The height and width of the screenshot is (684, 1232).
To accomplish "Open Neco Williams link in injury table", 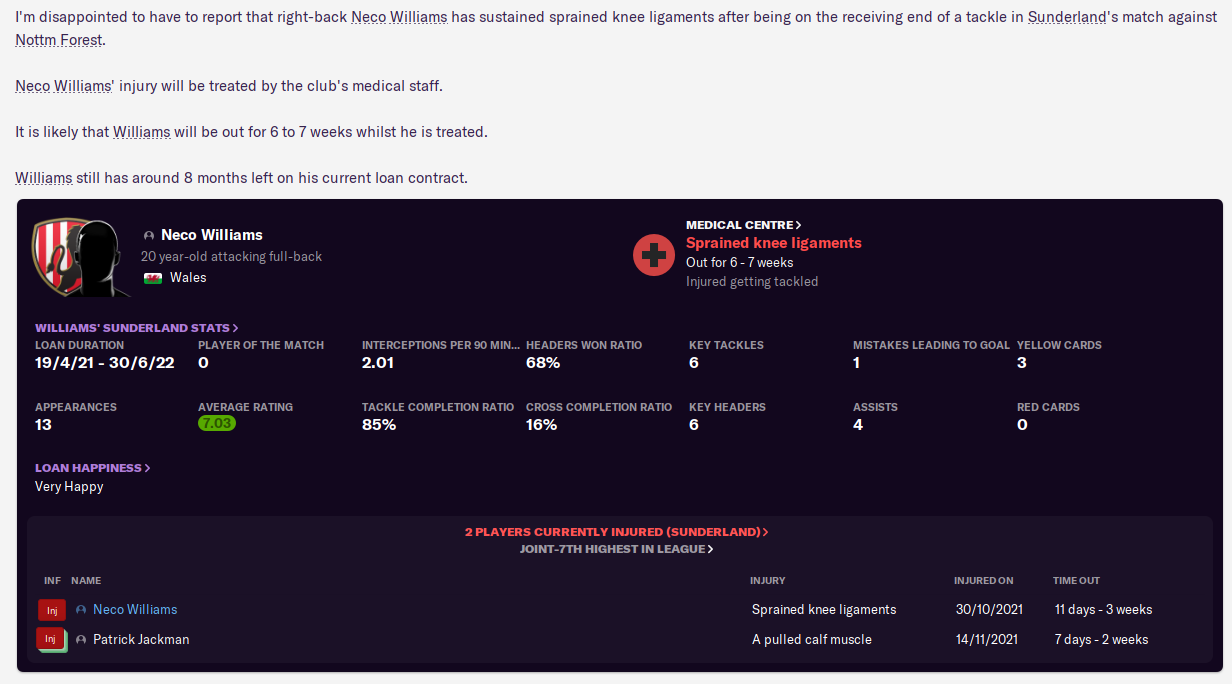I will click(135, 609).
